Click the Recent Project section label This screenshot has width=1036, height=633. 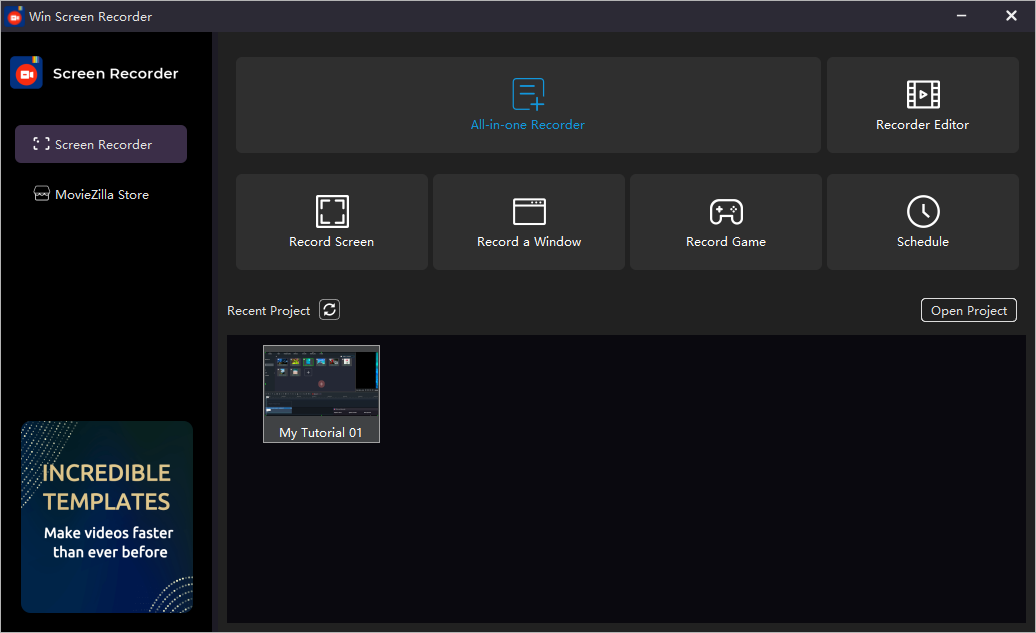(x=268, y=310)
